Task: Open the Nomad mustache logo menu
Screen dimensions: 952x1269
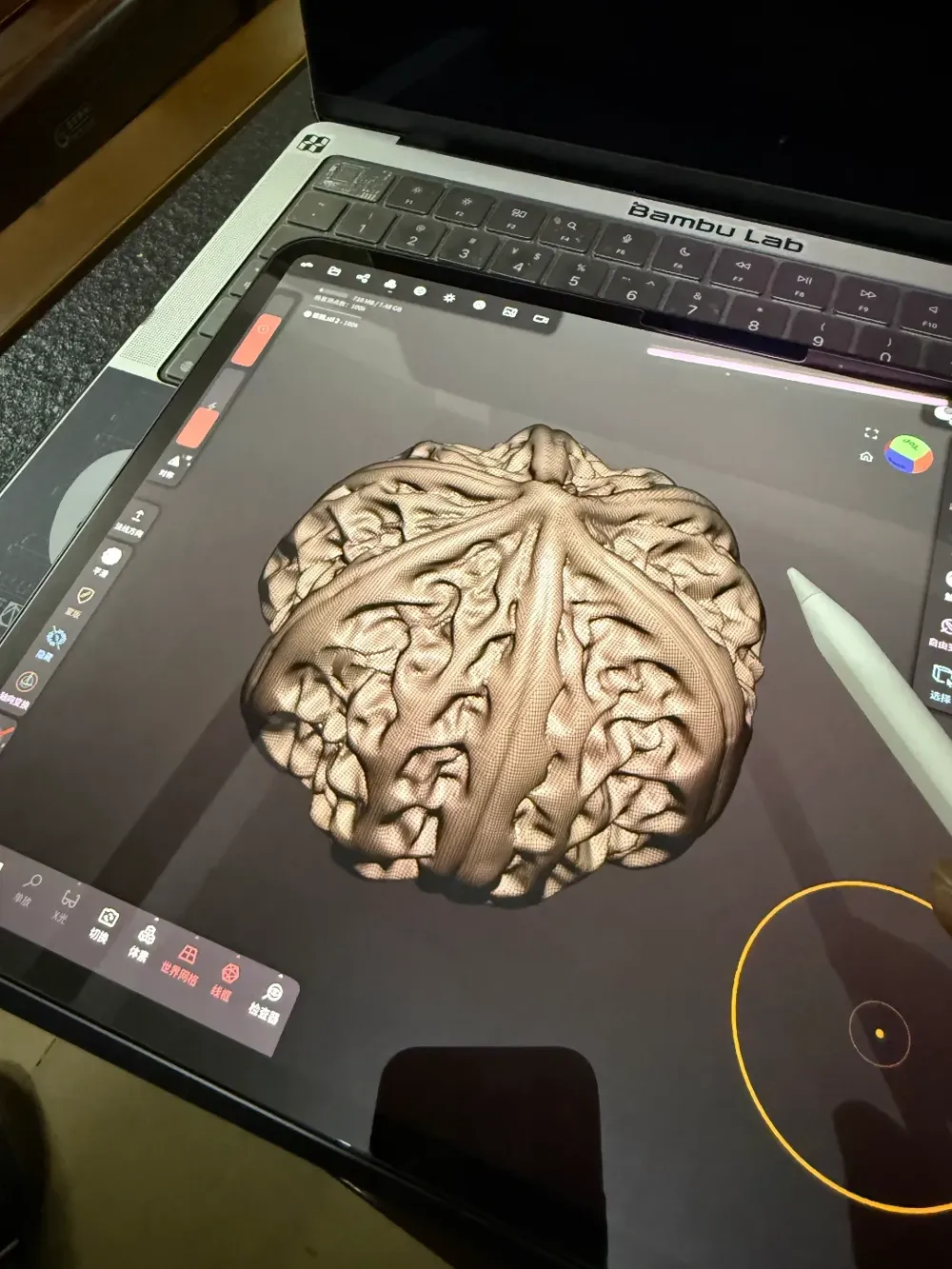Action: (307, 264)
